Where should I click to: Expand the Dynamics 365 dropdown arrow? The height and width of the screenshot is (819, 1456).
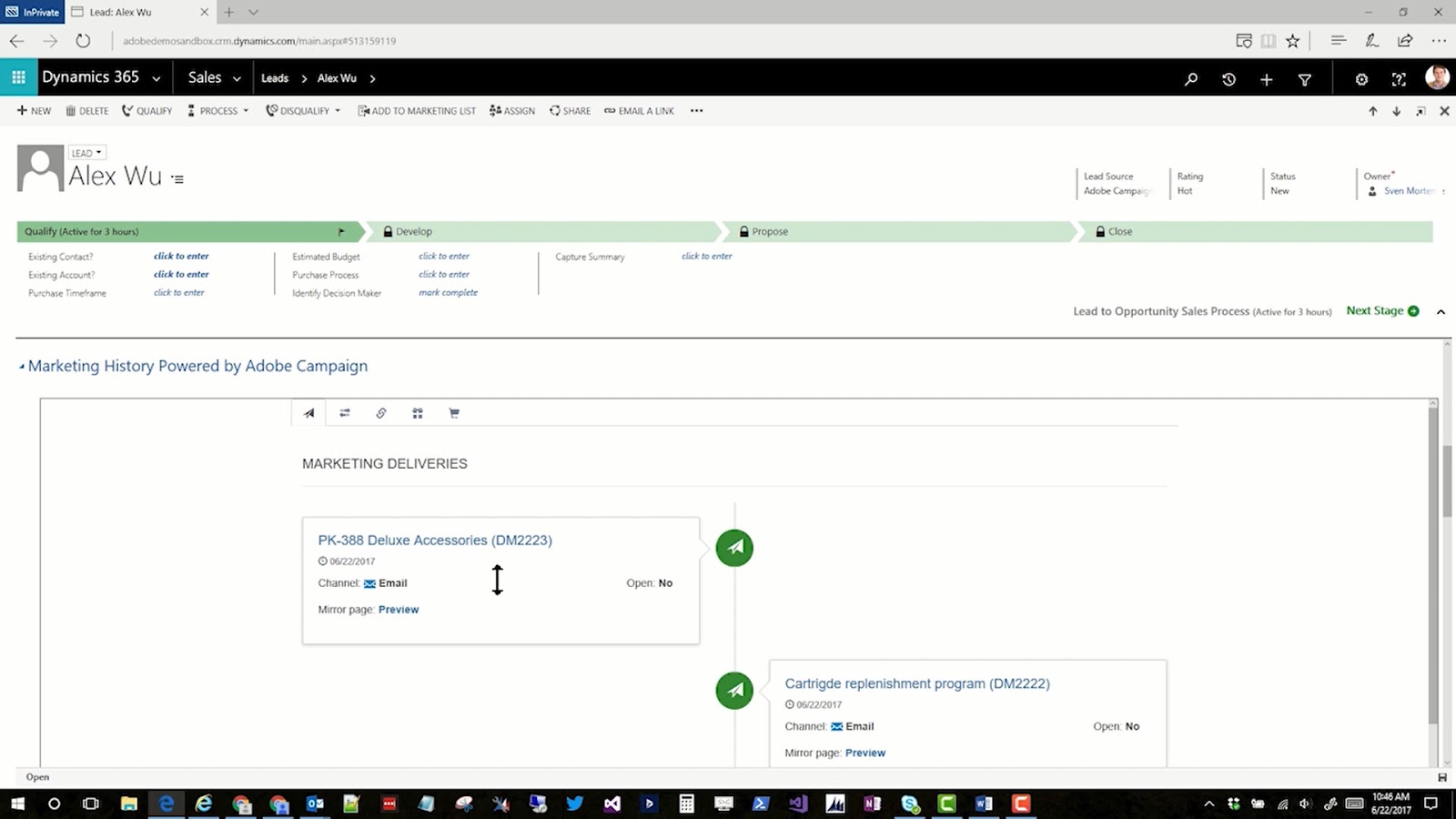click(x=157, y=79)
